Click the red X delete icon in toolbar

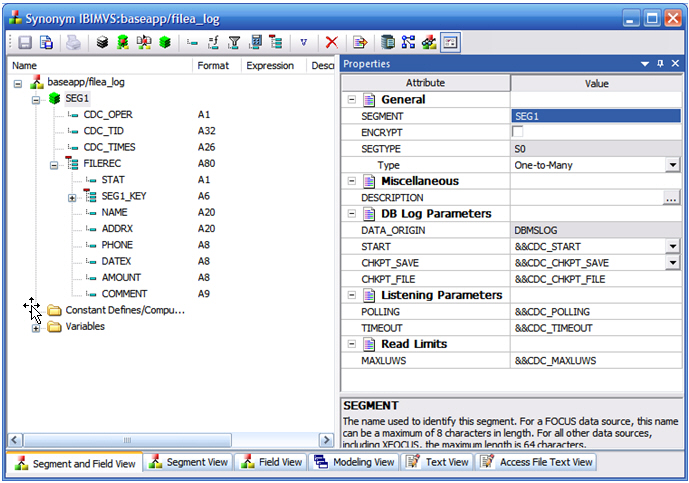pyautogui.click(x=331, y=43)
